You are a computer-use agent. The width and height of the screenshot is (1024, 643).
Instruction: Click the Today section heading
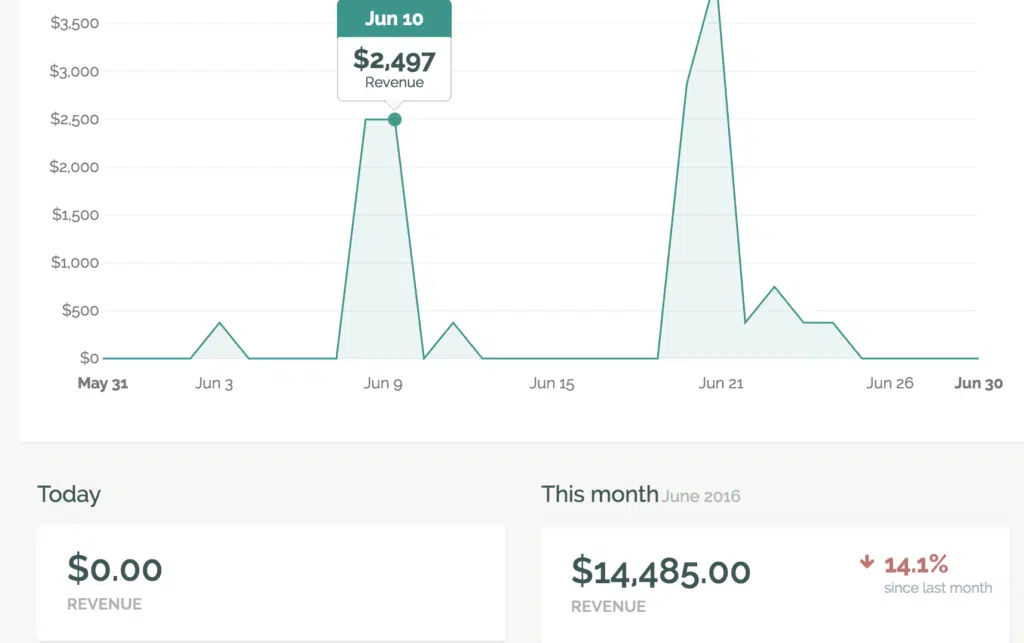(x=69, y=494)
